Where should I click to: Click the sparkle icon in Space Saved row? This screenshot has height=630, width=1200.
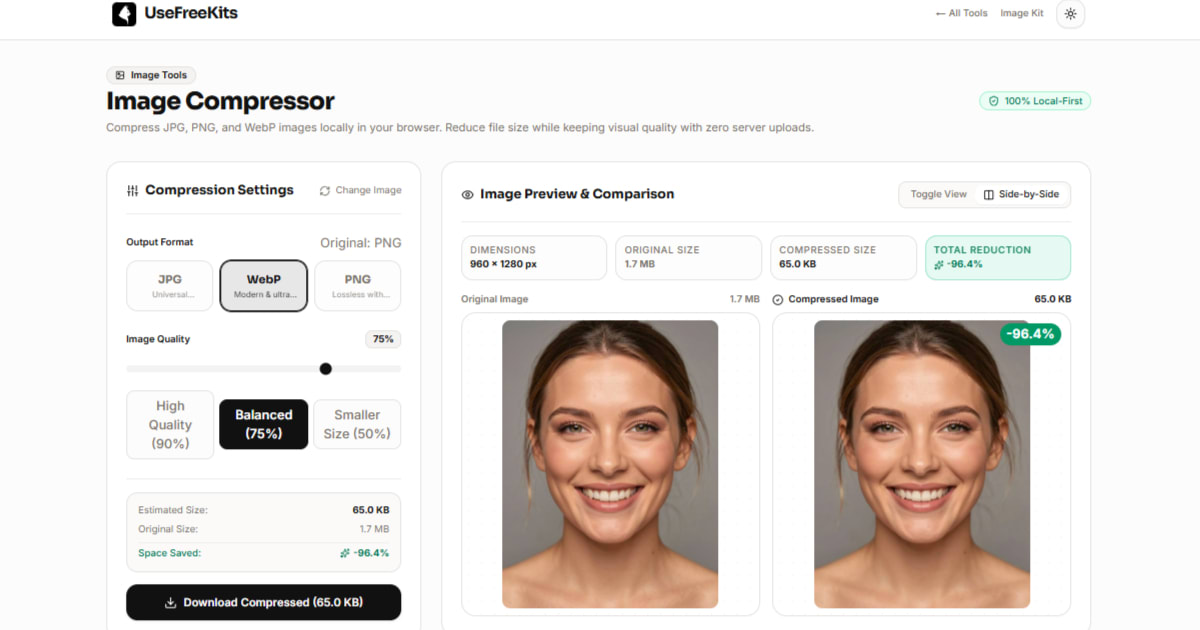[x=345, y=553]
